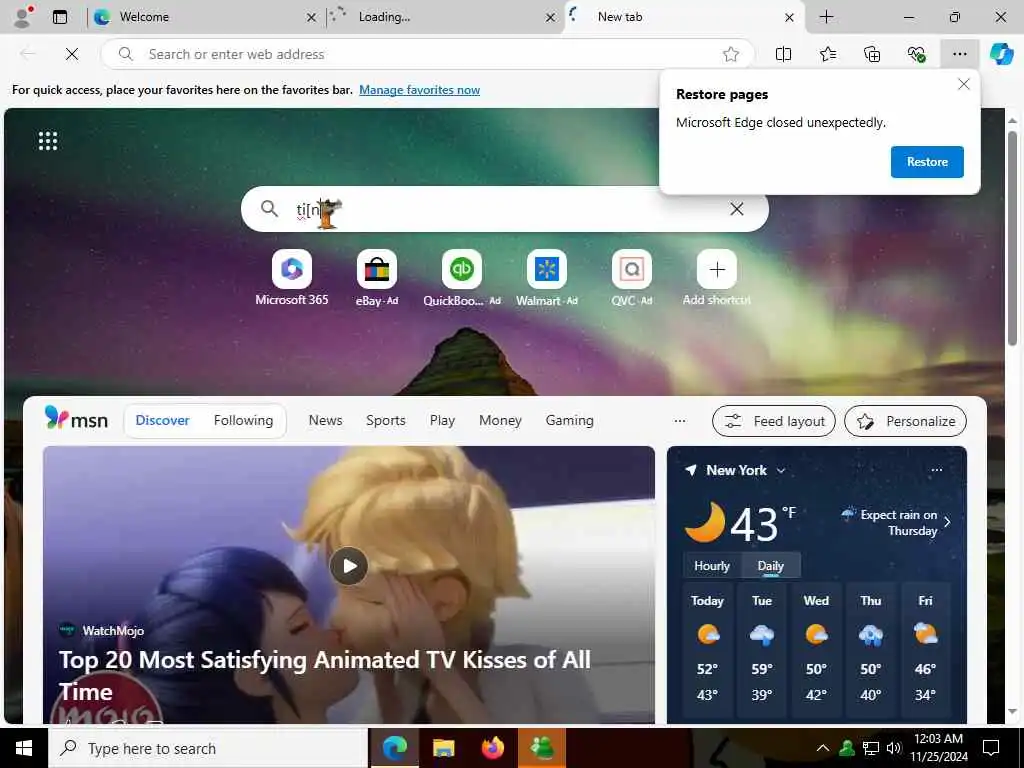This screenshot has width=1024, height=768.
Task: Open Settings and more menu
Action: (959, 54)
